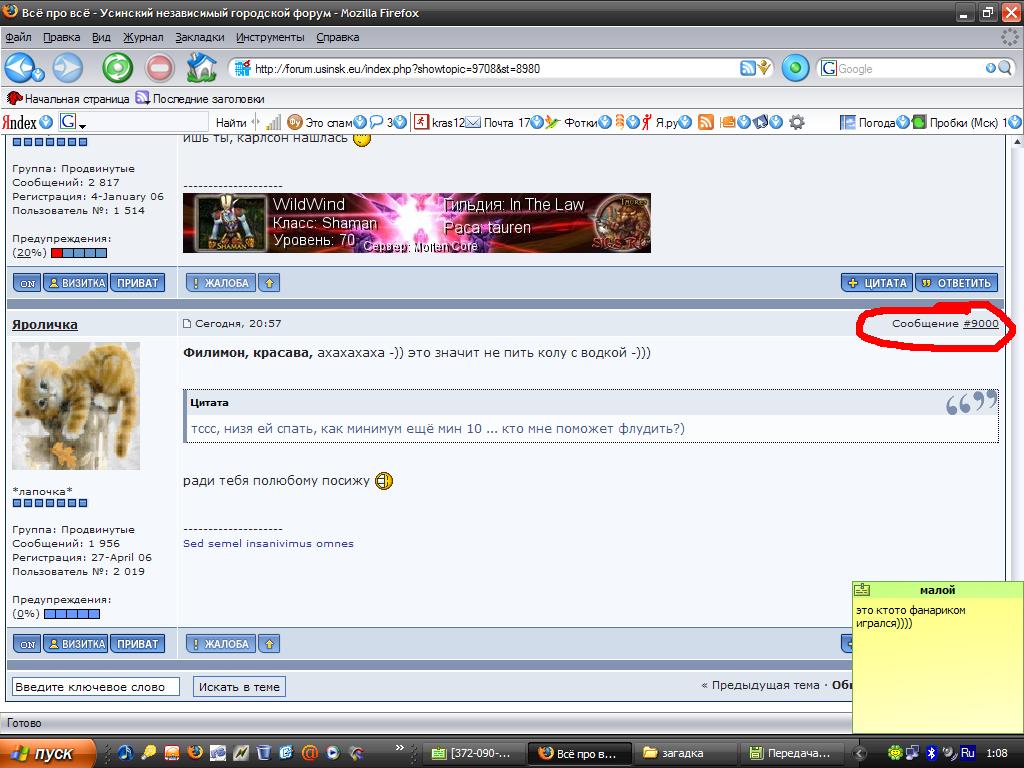Image resolution: width=1024 pixels, height=768 pixels.
Task: Open the Закладки menu
Action: (x=199, y=37)
